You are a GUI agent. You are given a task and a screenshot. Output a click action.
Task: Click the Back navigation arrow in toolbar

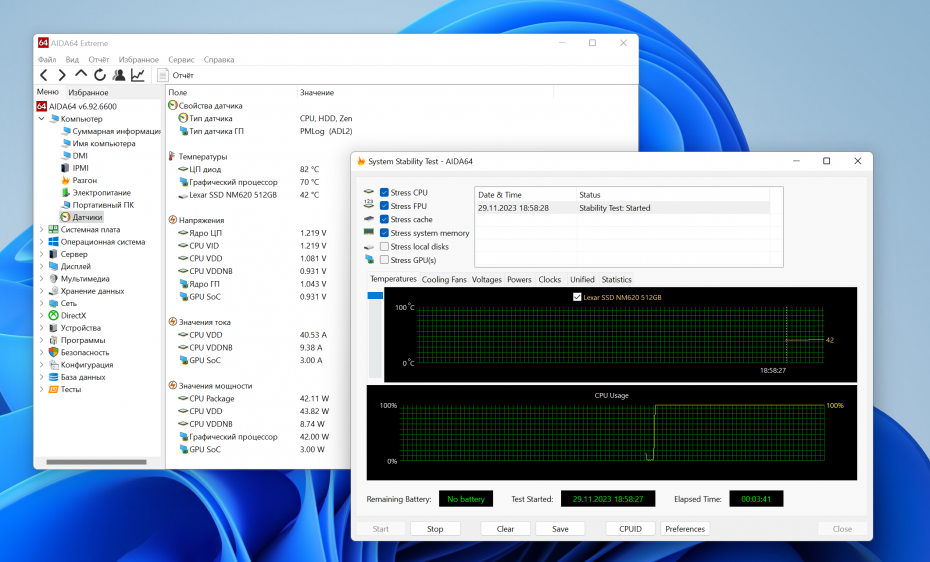(44, 75)
